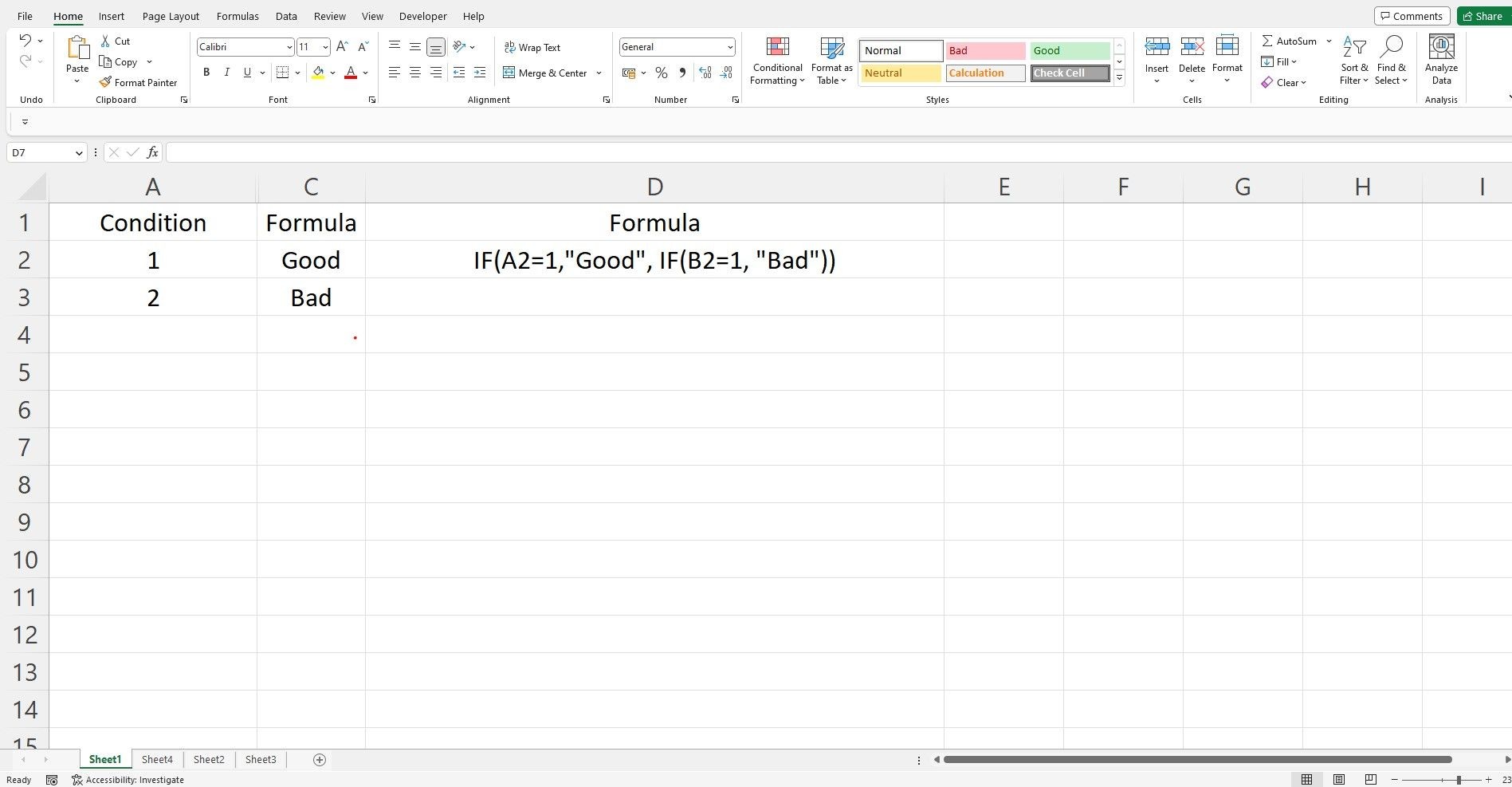
Task: Toggle Bottom Align
Action: click(436, 47)
